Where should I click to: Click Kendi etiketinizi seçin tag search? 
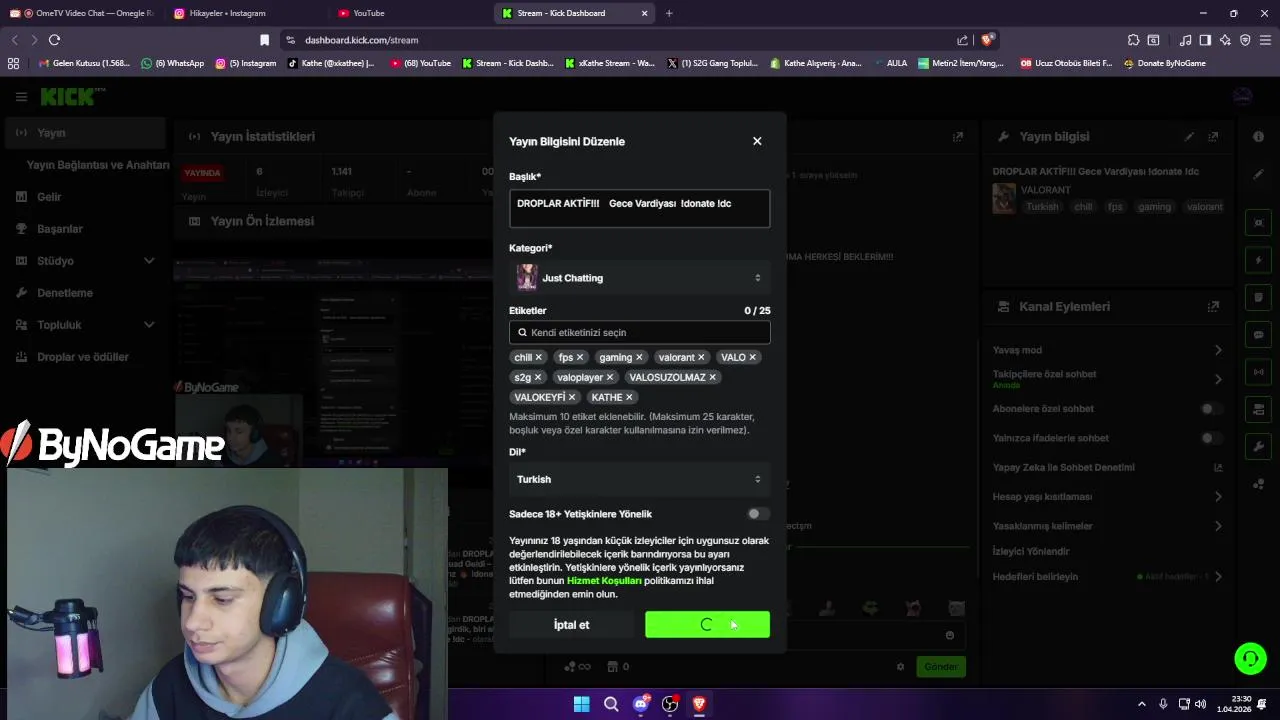640,332
